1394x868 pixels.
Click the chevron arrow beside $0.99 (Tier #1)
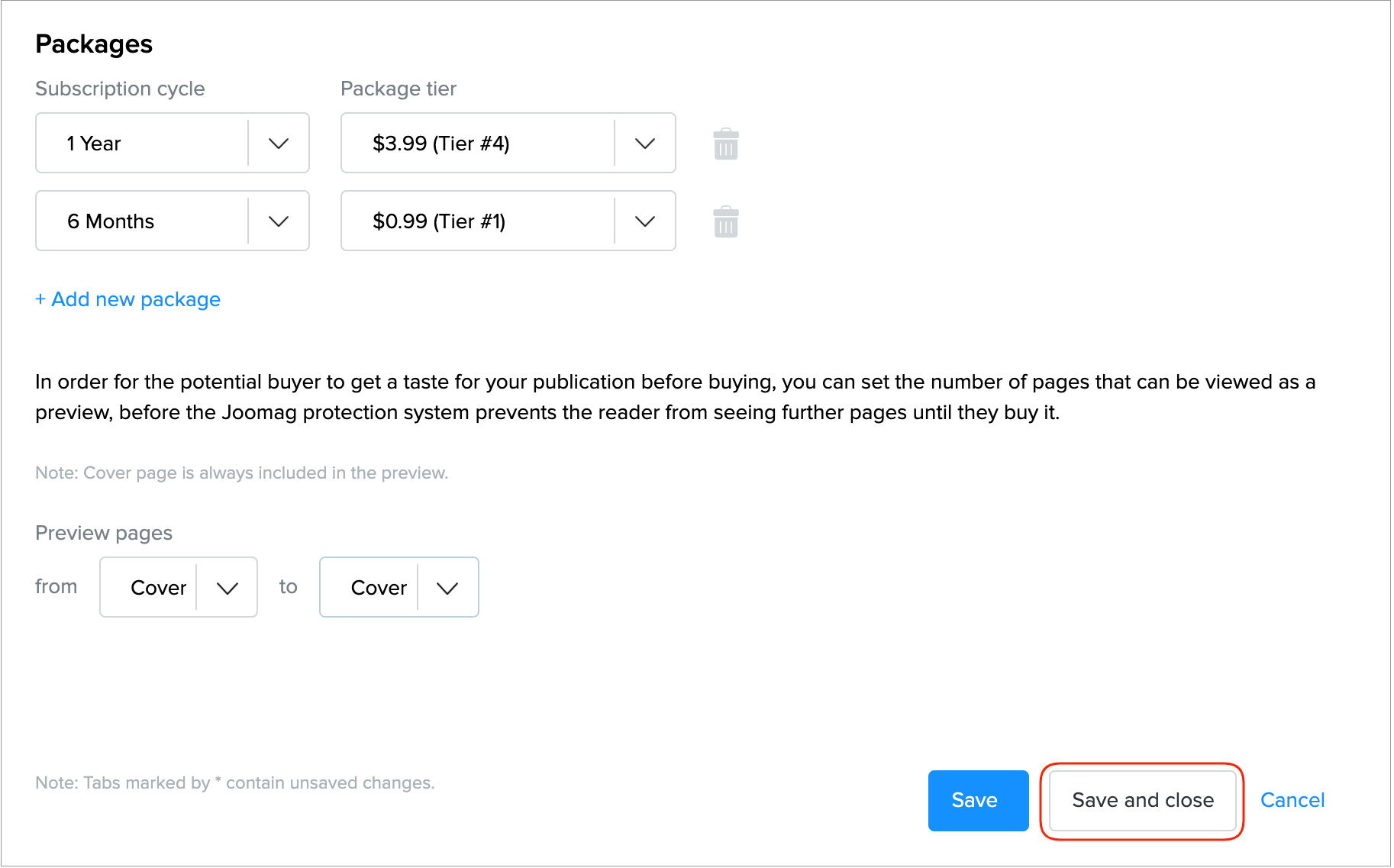pos(645,221)
